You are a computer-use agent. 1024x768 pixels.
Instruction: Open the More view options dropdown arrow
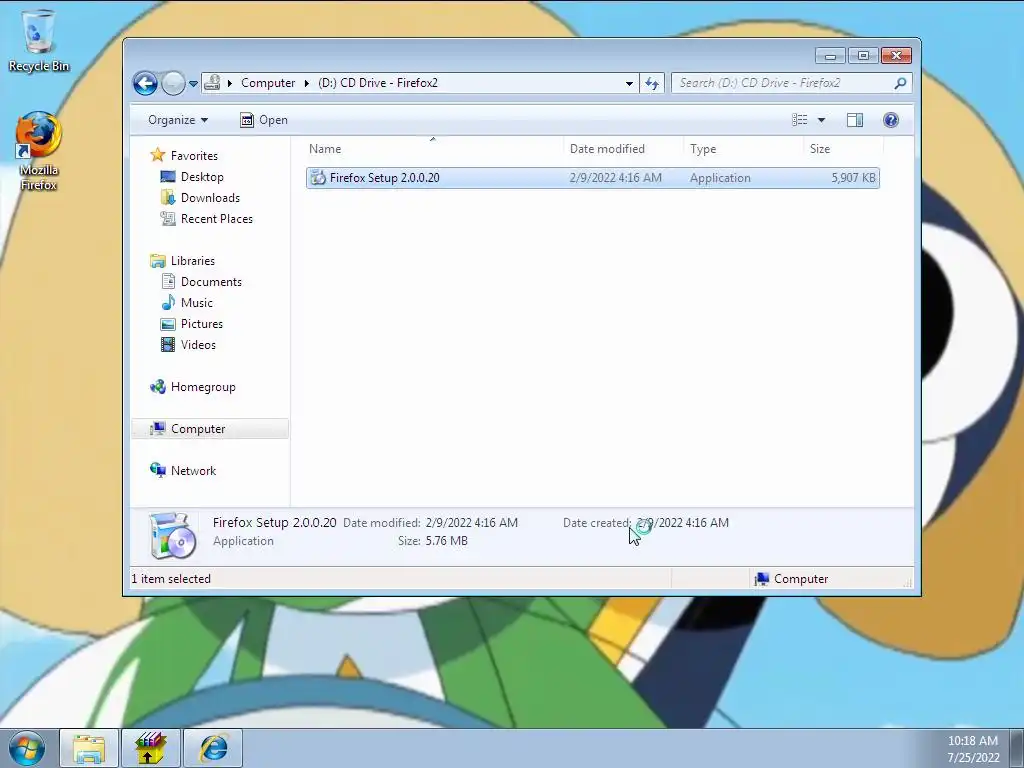822,120
